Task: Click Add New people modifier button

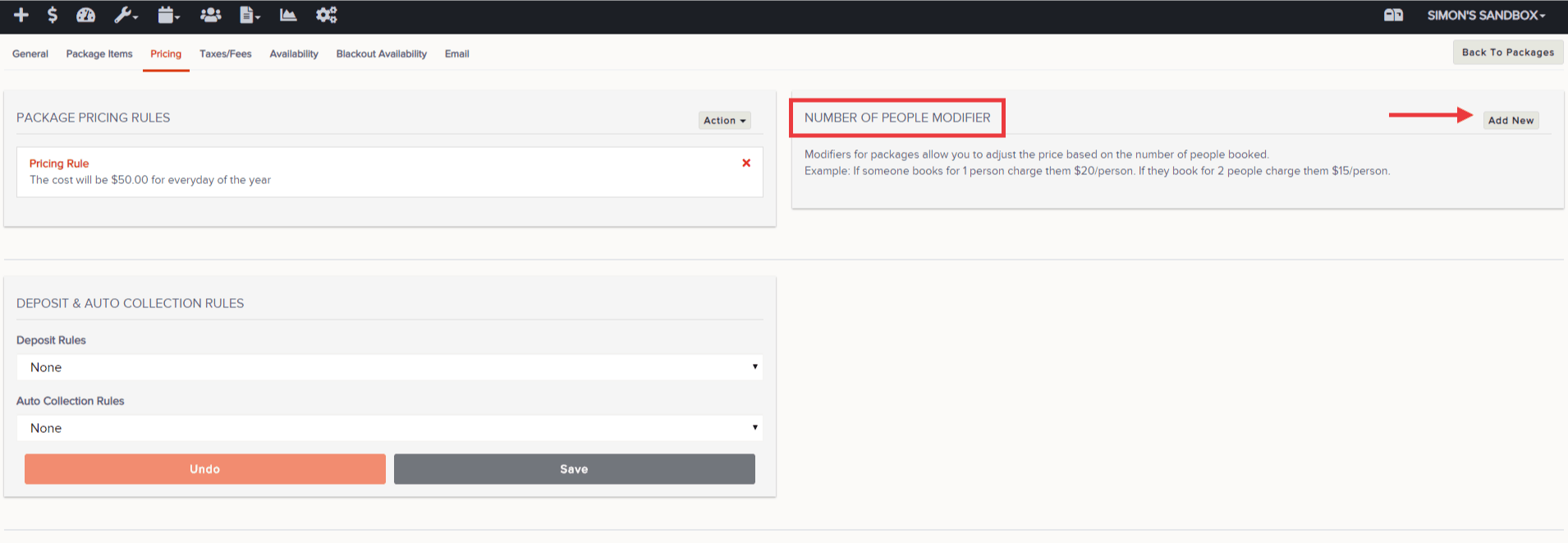Action: [x=1511, y=120]
